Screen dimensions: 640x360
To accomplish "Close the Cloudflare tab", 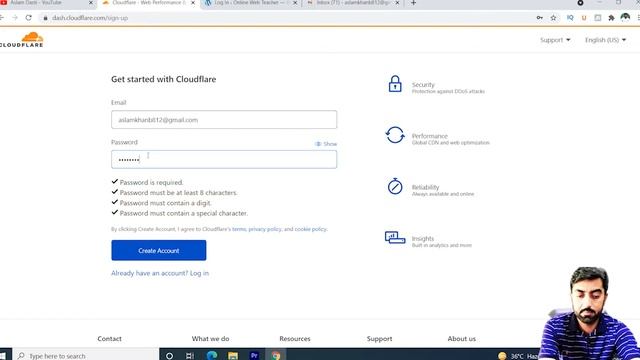I will [193, 3].
